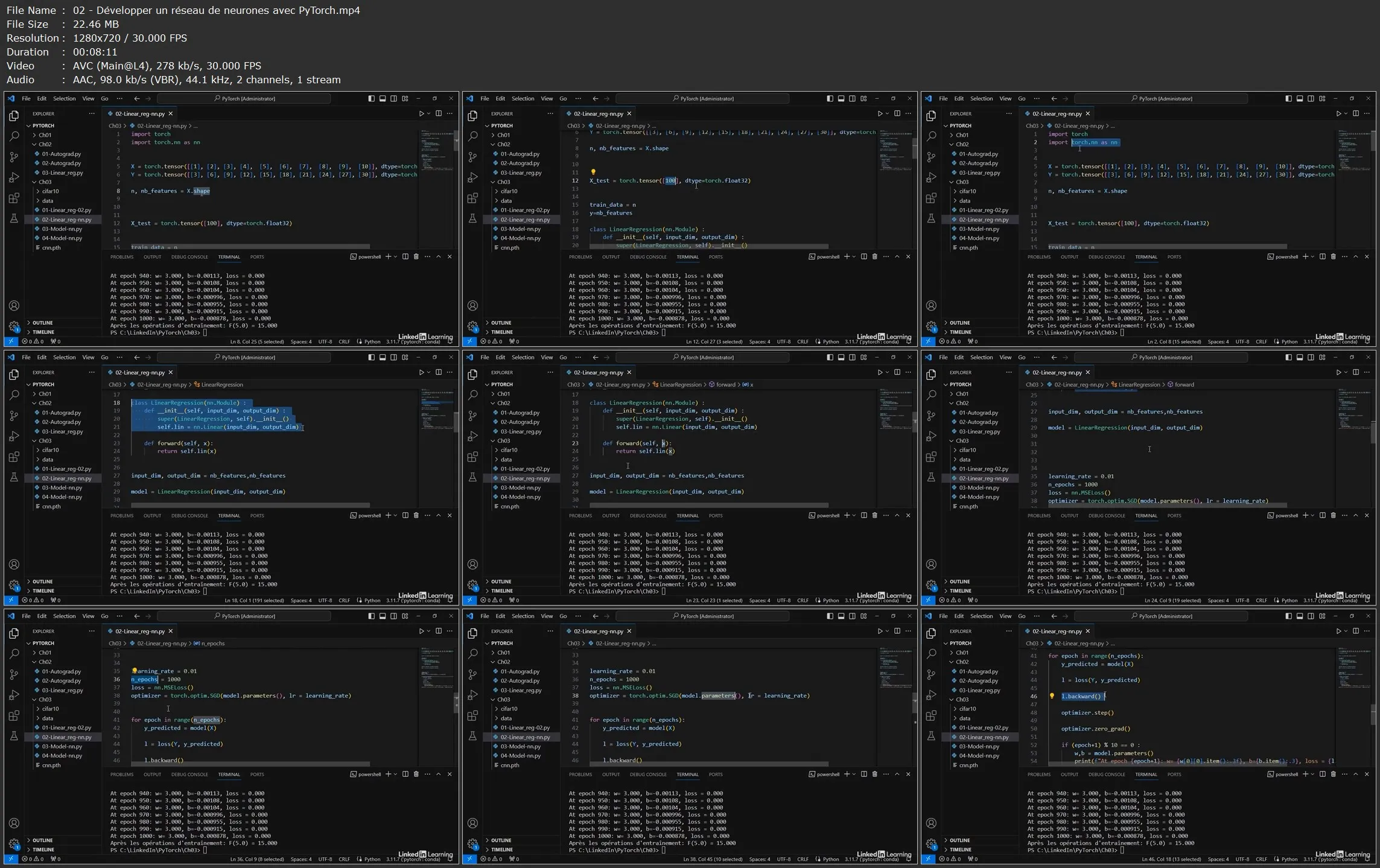
Task: Toggle primary sidebar in bottom-right frame
Action: pyautogui.click(x=1288, y=616)
